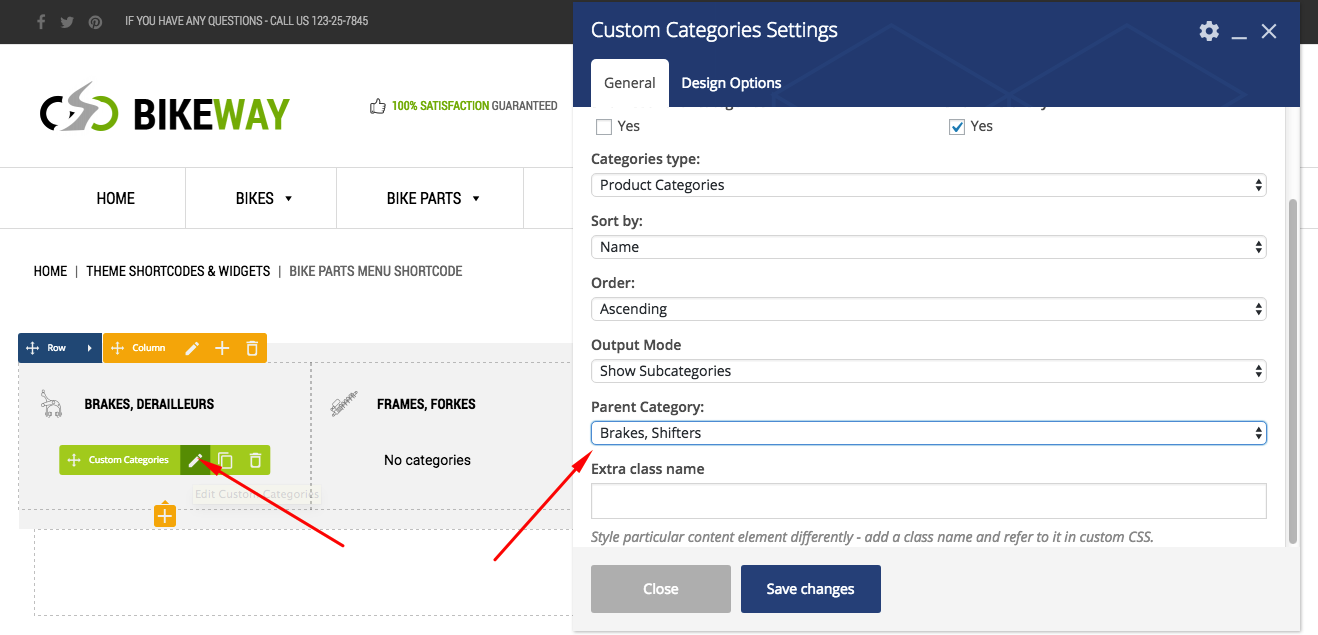This screenshot has height=635, width=1318.
Task: Click the thumbs-up satisfaction icon
Action: pos(377,105)
